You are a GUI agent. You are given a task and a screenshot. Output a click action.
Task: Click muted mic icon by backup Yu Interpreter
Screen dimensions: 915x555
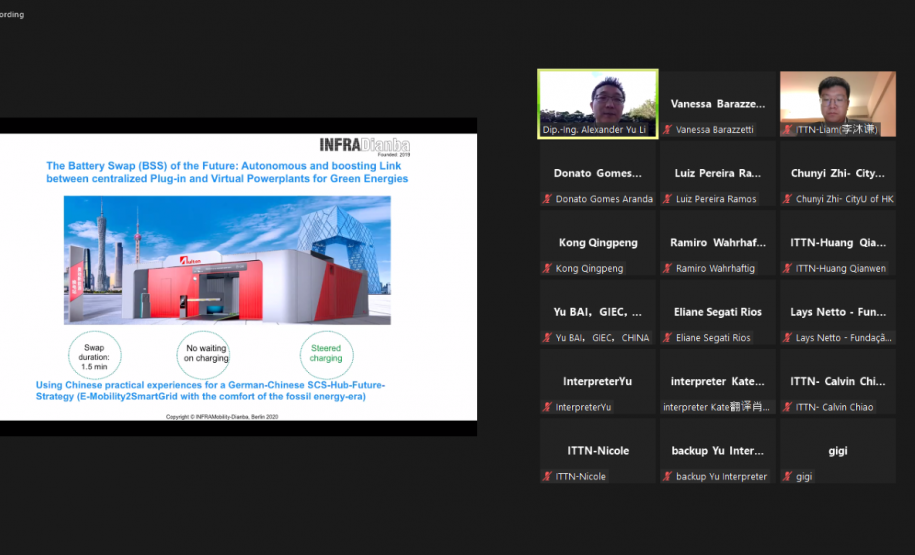(667, 476)
